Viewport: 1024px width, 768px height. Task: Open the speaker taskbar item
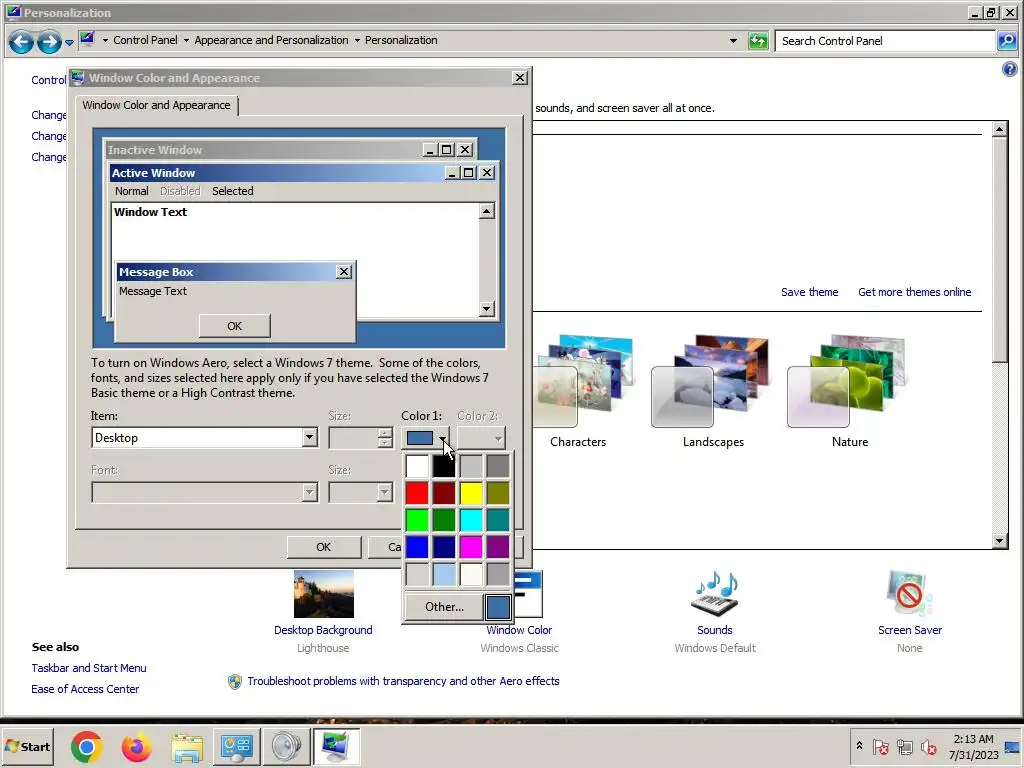tap(286, 746)
